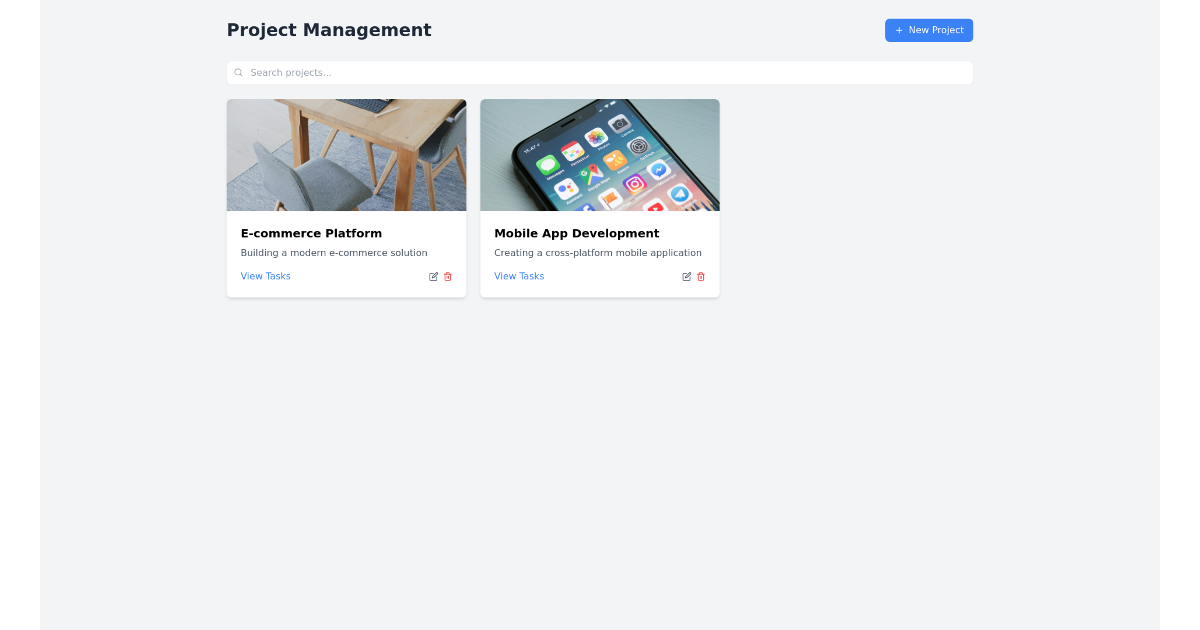Create a new project
This screenshot has height=630, width=1200.
tap(928, 30)
